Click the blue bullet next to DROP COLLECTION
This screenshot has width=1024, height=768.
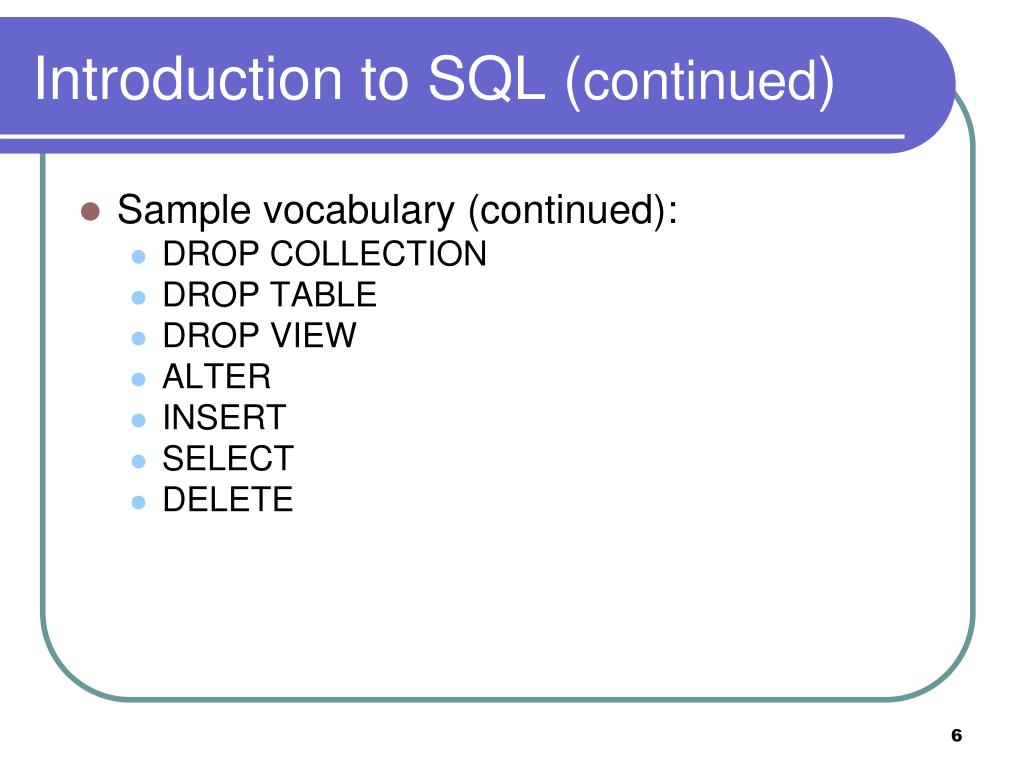pos(138,256)
